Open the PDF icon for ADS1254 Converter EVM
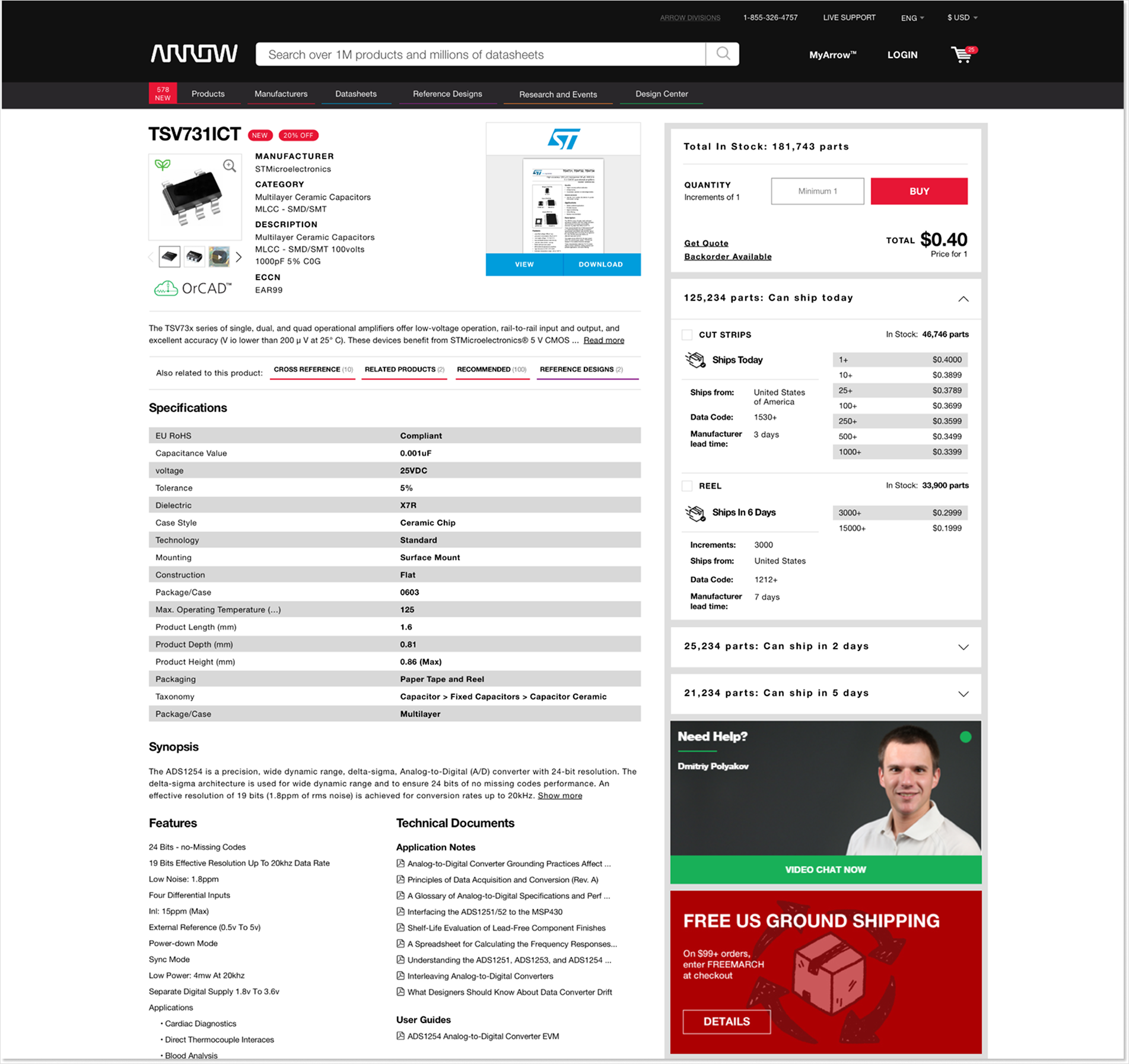This screenshot has height=1064, width=1129. (400, 1036)
